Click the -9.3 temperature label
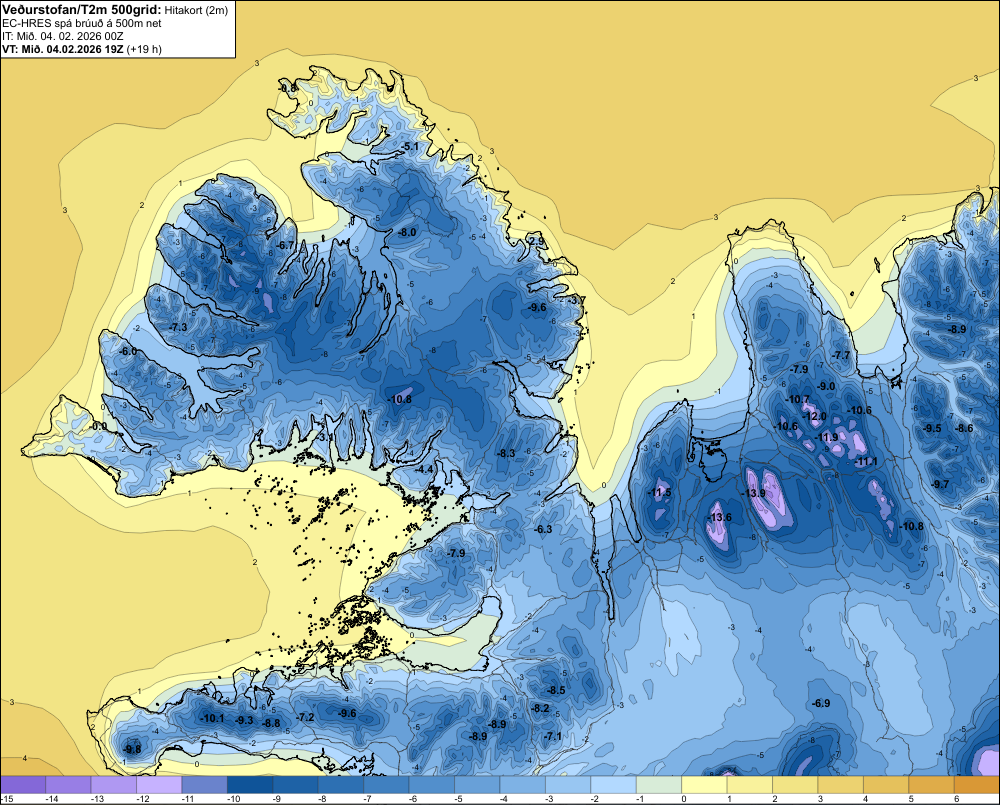This screenshot has height=805, width=1000. click(244, 721)
